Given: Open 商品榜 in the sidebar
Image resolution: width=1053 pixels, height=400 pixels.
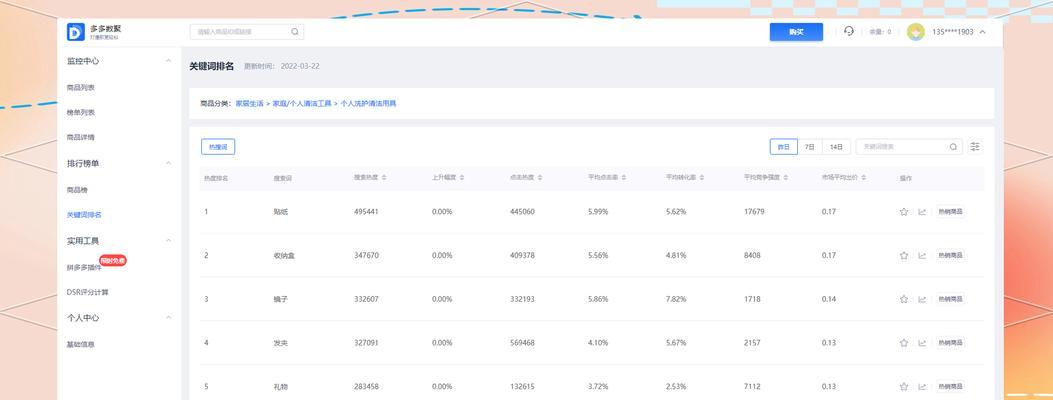Looking at the screenshot, I should tap(77, 190).
